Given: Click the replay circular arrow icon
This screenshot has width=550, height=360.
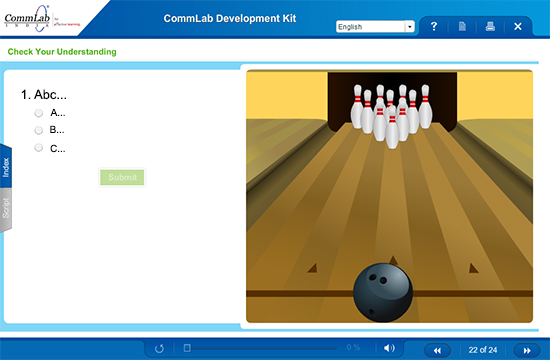Looking at the screenshot, I should click(159, 348).
